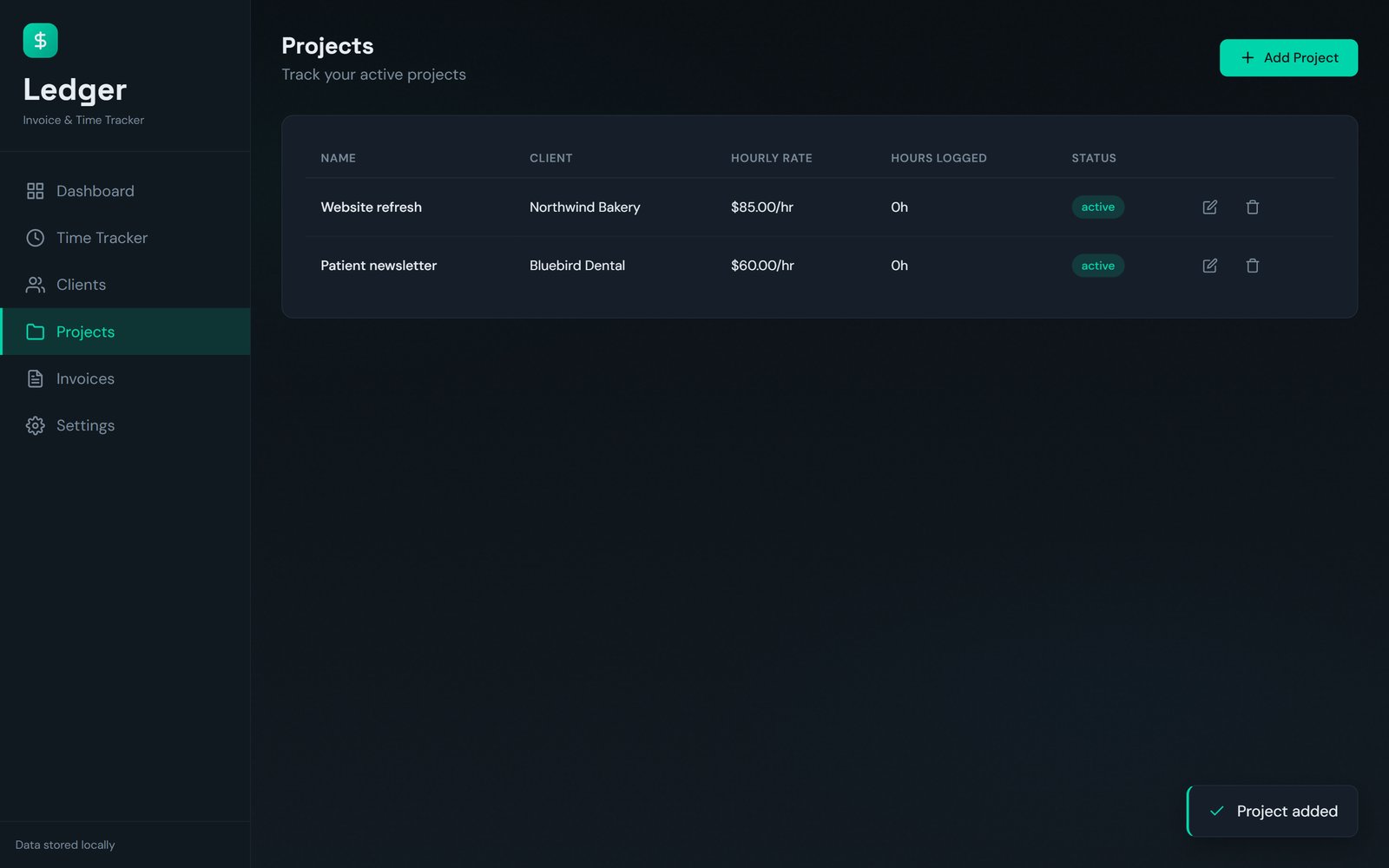Delete the Website refresh project
This screenshot has width=1389, height=868.
pyautogui.click(x=1252, y=207)
